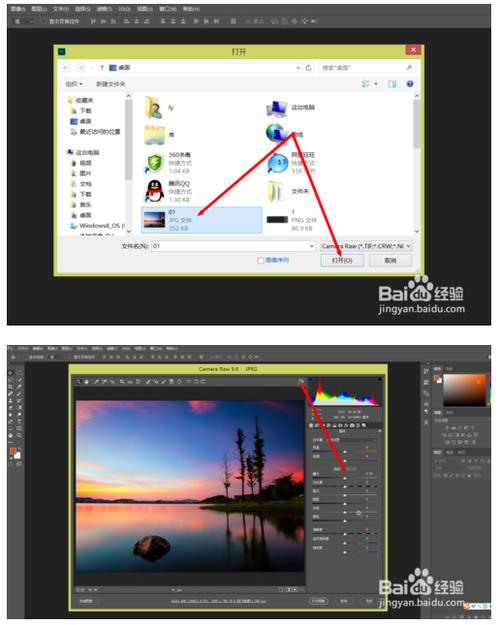The width and height of the screenshot is (500, 625).
Task: Select the Straighten tool in Camera Raw
Action: 130,381
